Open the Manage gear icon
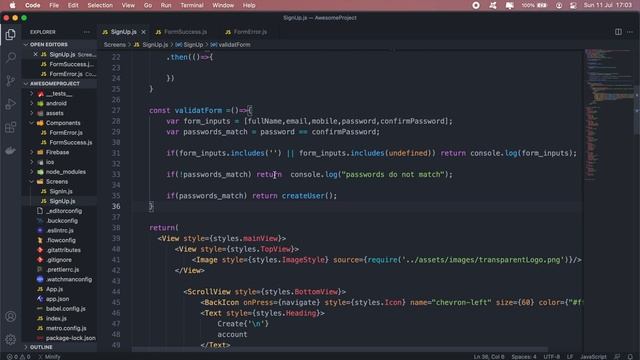 tap(11, 339)
